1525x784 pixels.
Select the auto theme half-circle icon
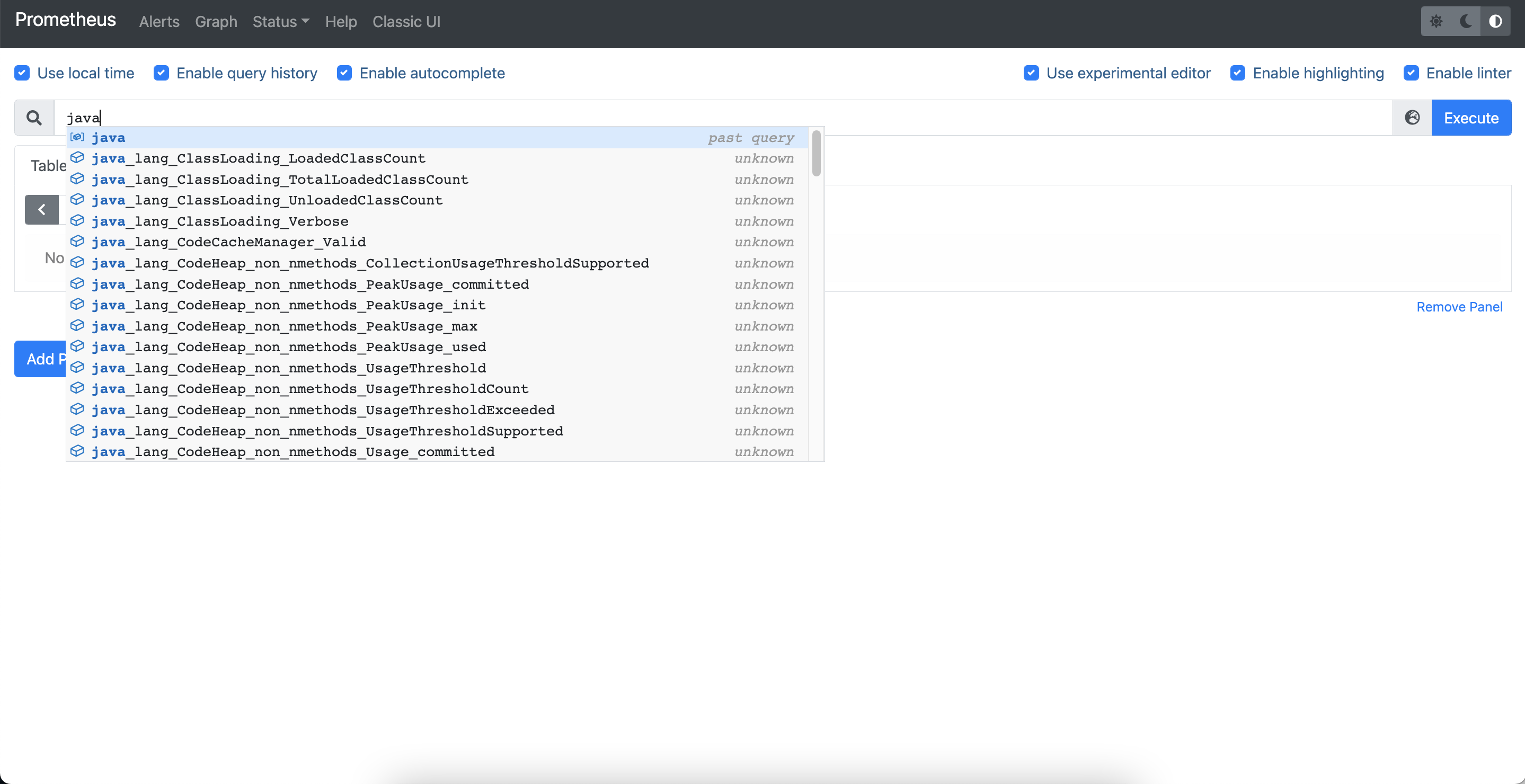1495,22
